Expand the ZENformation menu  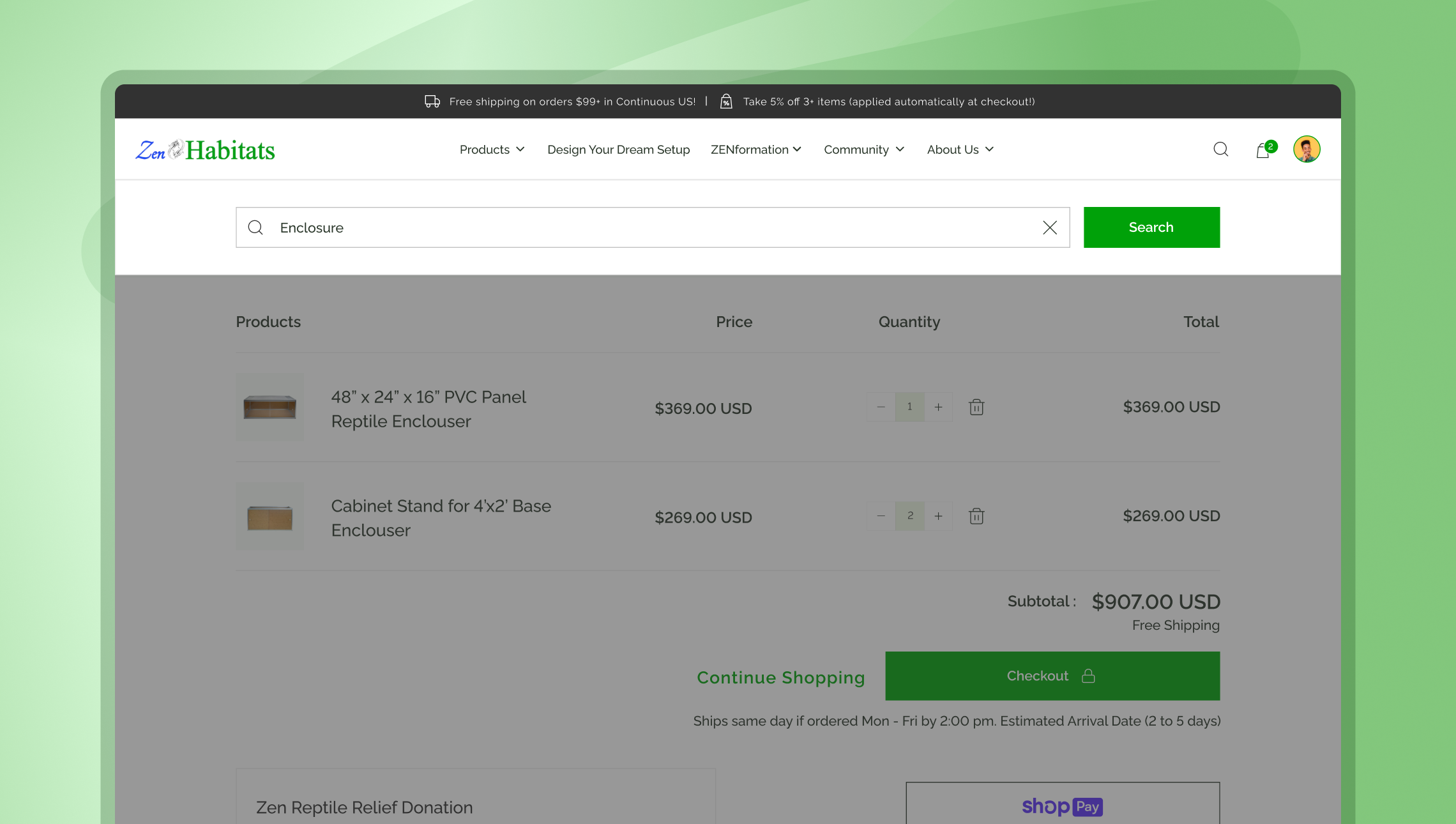click(x=755, y=149)
